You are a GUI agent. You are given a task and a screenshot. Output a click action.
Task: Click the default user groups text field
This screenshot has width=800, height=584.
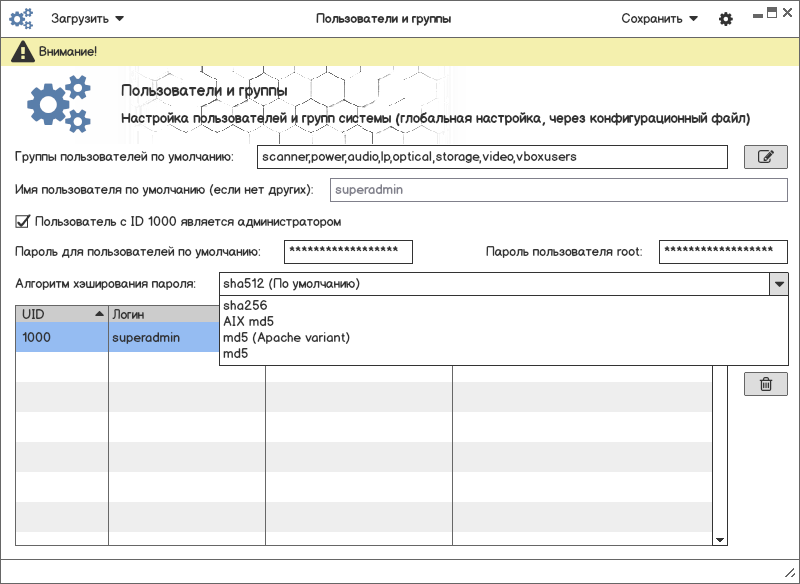(x=490, y=157)
